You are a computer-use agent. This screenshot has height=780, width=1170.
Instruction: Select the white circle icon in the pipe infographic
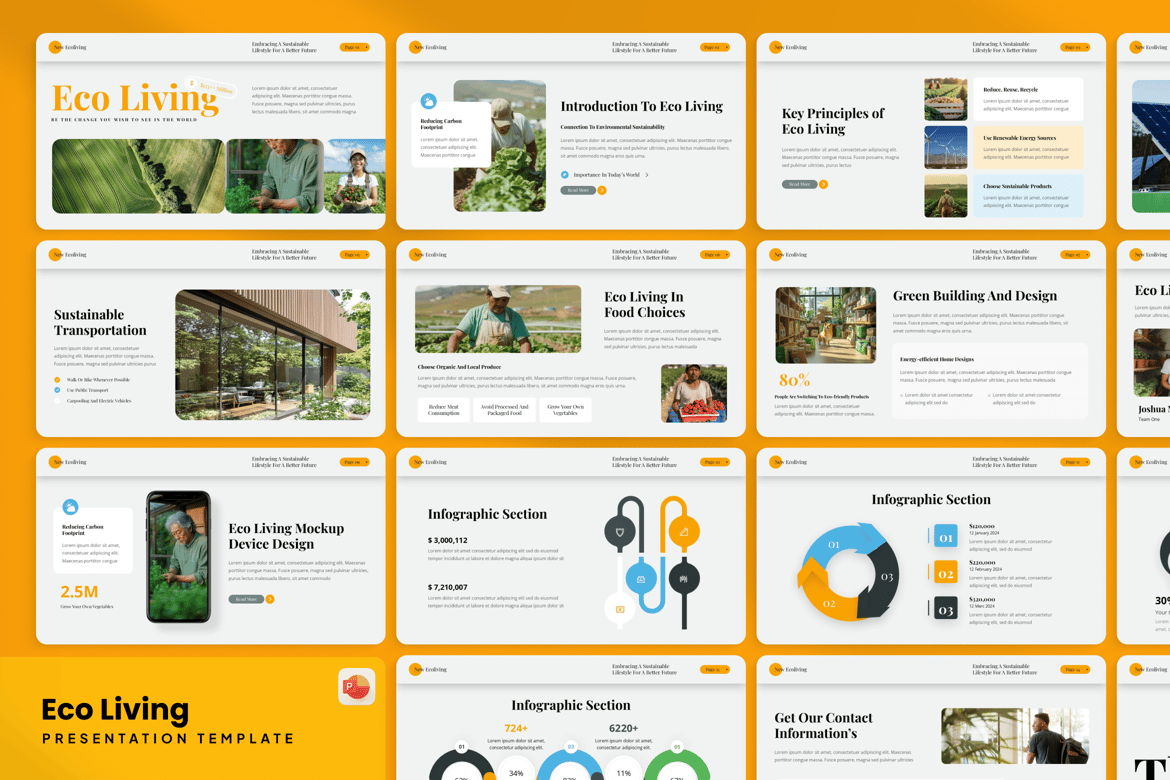(x=619, y=609)
